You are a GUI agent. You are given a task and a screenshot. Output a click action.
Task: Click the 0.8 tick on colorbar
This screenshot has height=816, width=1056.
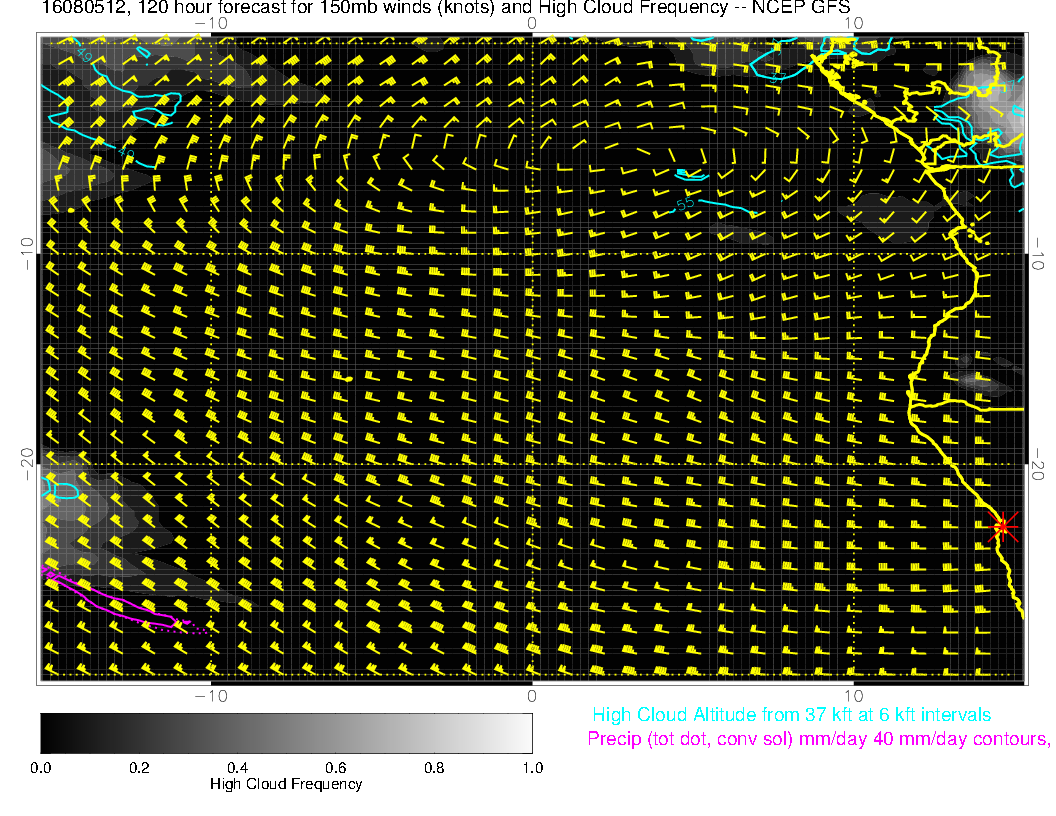tap(433, 767)
